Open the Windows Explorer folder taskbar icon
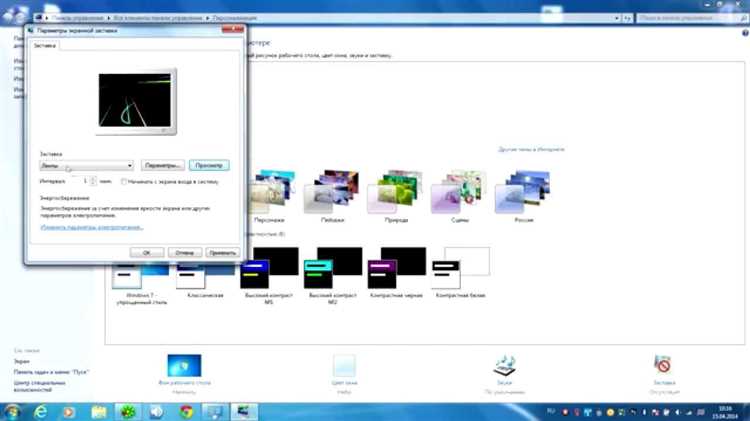This screenshot has width=750, height=421. pos(99,412)
